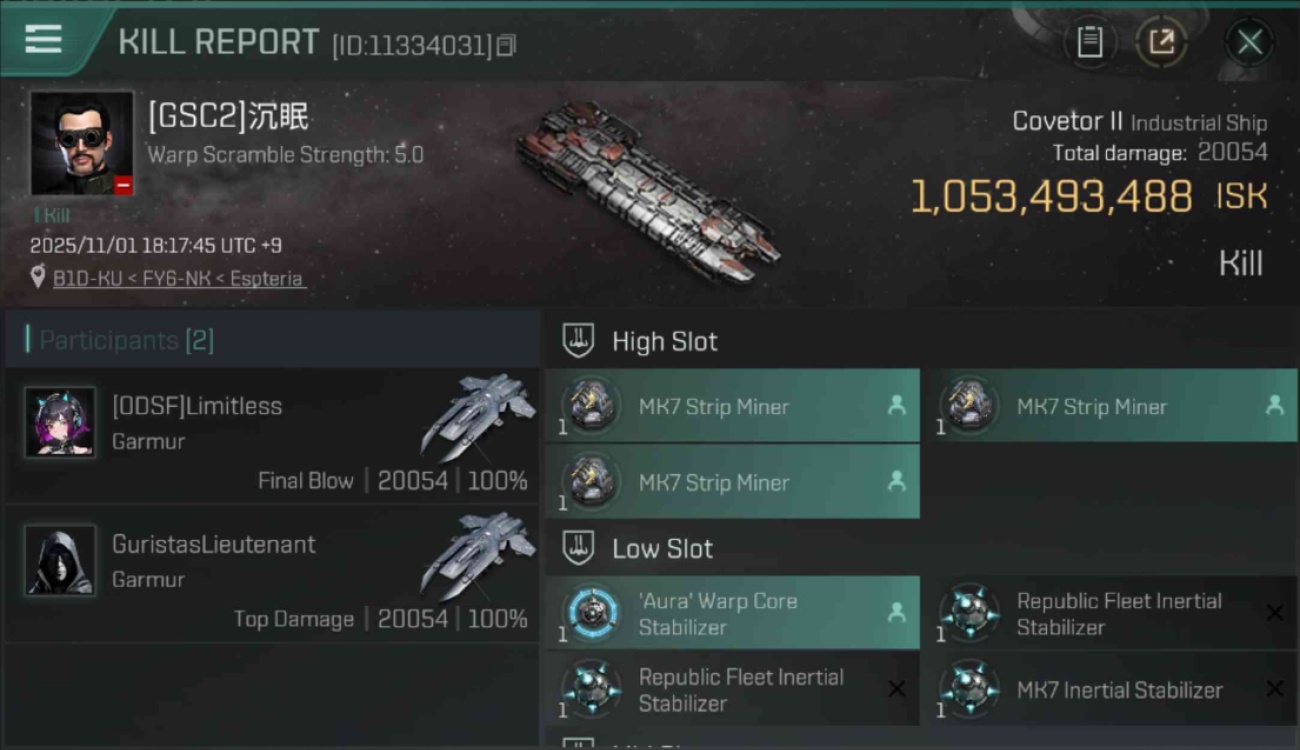
Task: Click GuristasLieutenant's hooded avatar
Action: tap(60, 560)
